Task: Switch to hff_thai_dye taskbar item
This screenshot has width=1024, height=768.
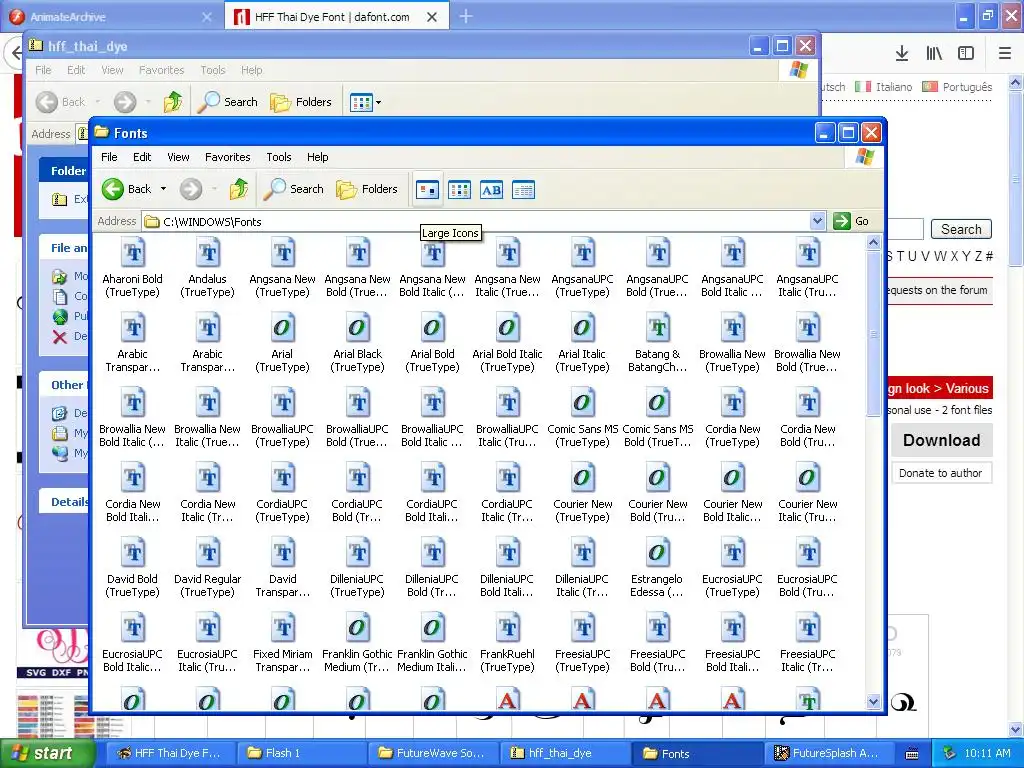Action: (x=564, y=753)
